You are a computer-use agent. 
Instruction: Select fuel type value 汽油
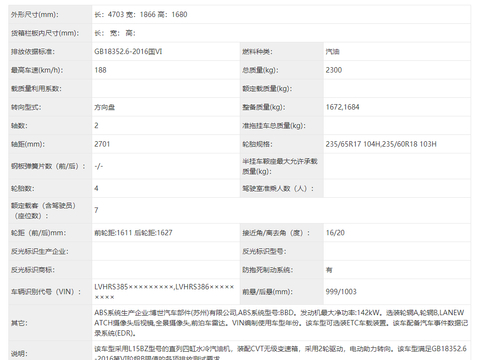pyautogui.click(x=333, y=52)
